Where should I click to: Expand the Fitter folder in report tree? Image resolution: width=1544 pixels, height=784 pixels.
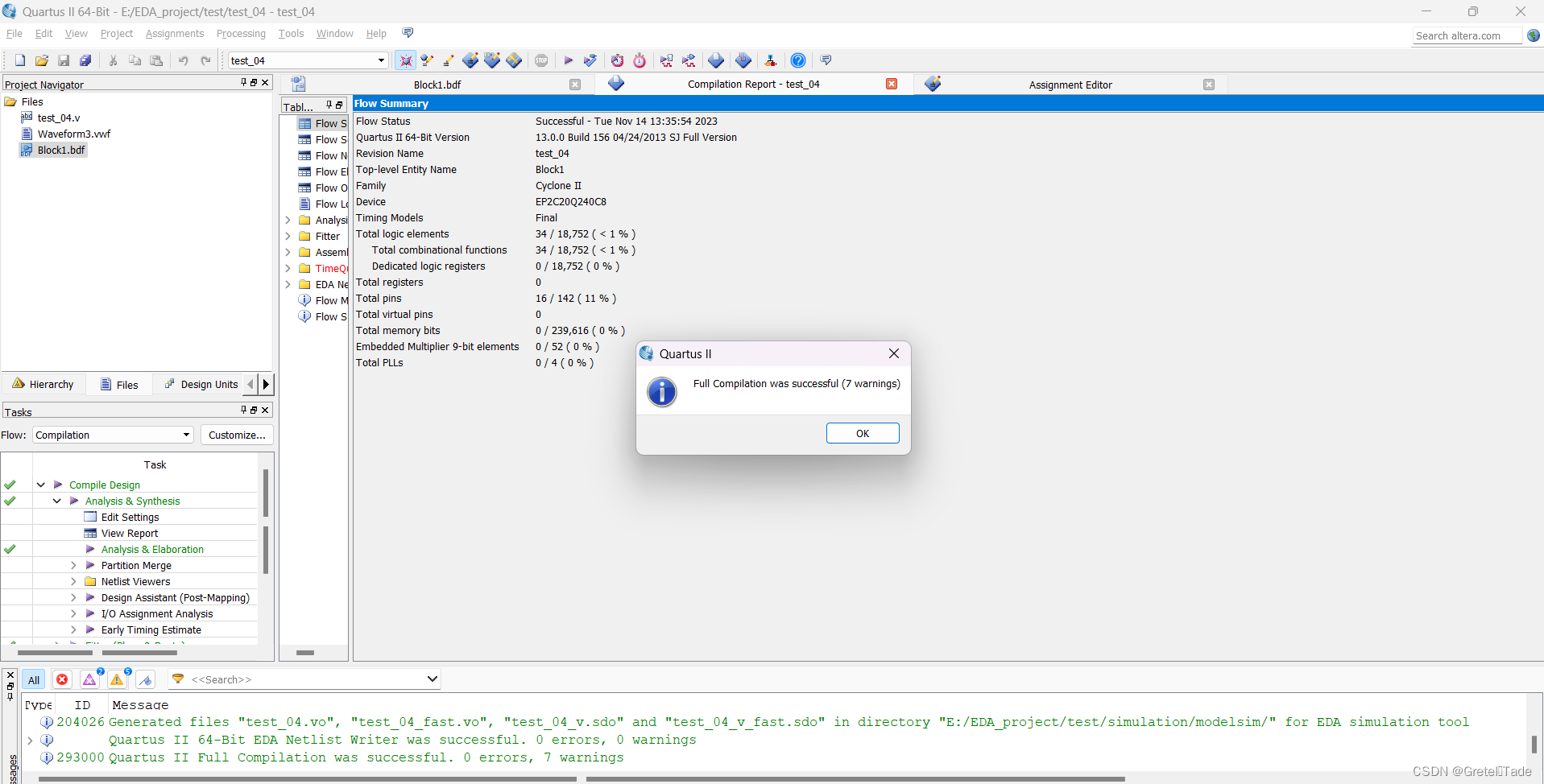(288, 236)
